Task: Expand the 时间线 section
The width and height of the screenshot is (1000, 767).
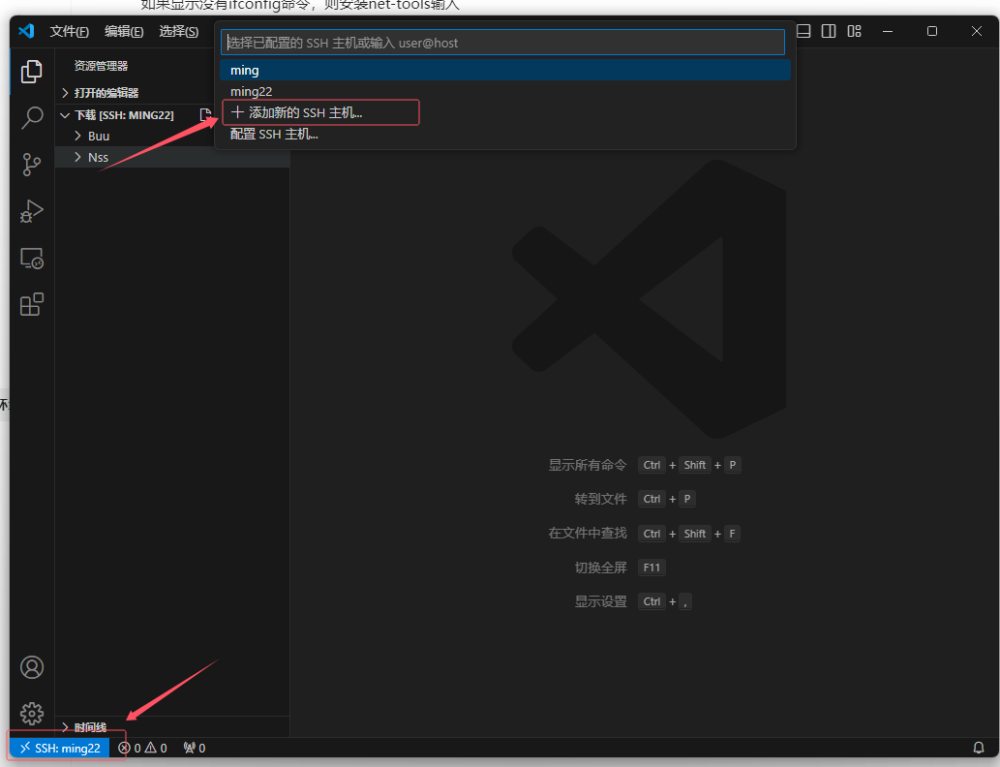Action: [x=90, y=727]
